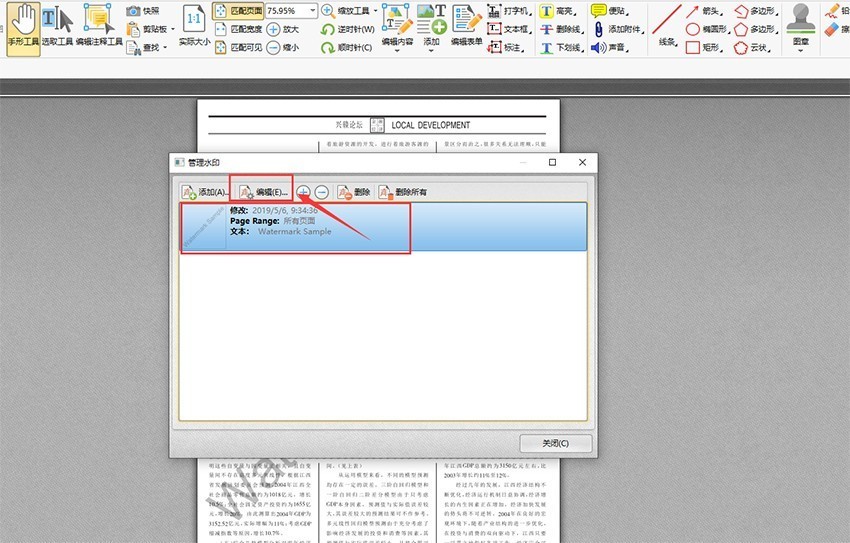Expand the 查找 dropdown arrow

(x=165, y=48)
